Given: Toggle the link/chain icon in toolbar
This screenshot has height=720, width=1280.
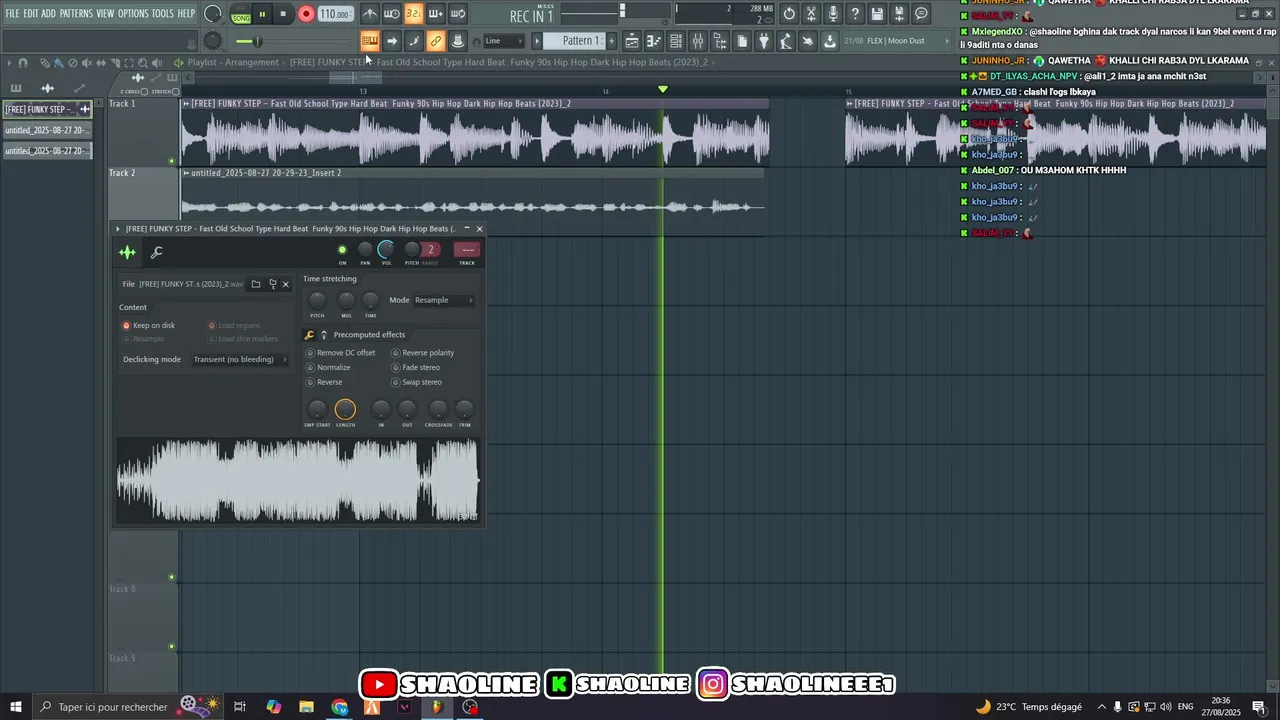Looking at the screenshot, I should [436, 41].
